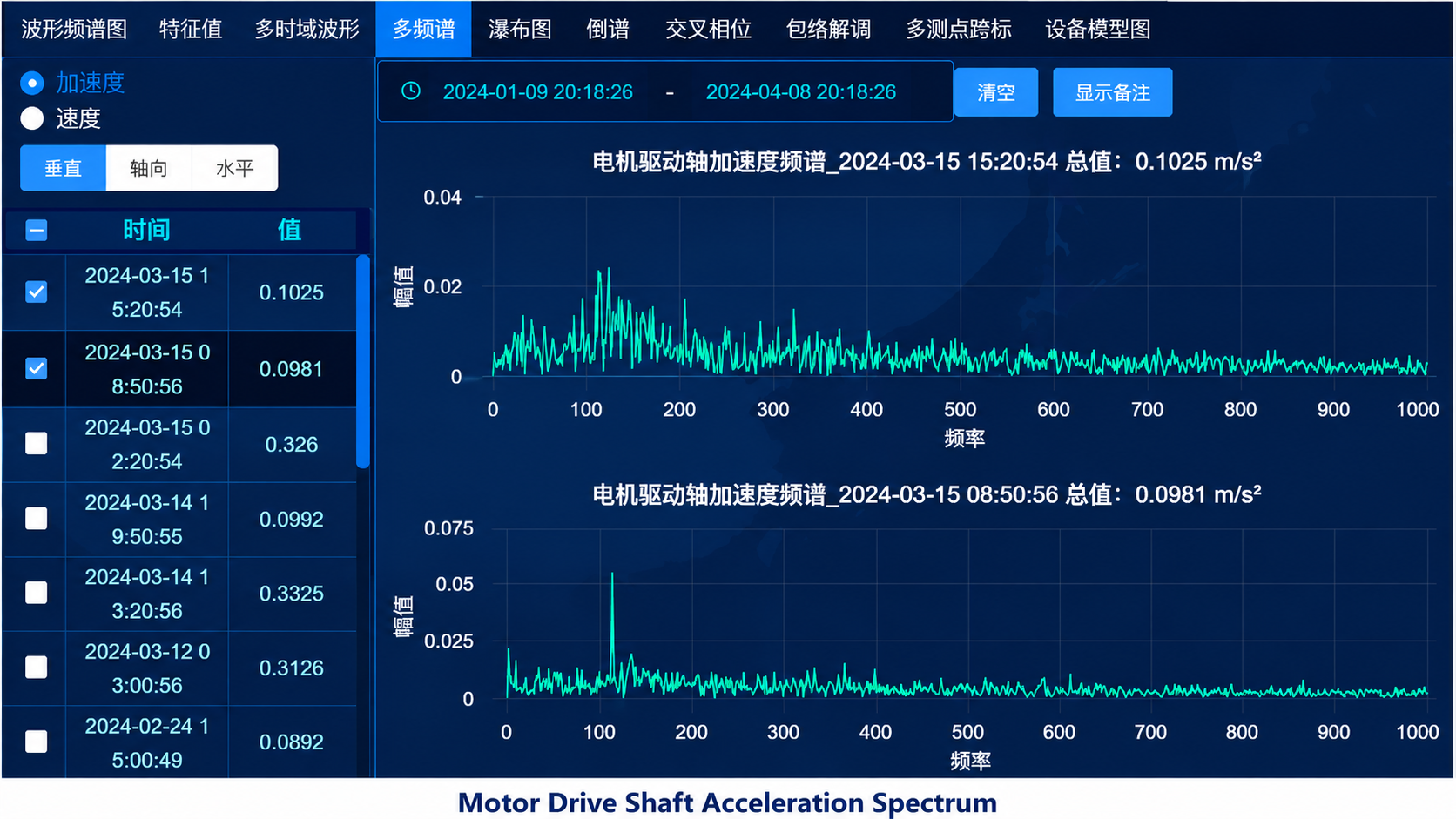Image resolution: width=1456 pixels, height=819 pixels.
Task: Open the 倒谱 tab
Action: [x=608, y=29]
